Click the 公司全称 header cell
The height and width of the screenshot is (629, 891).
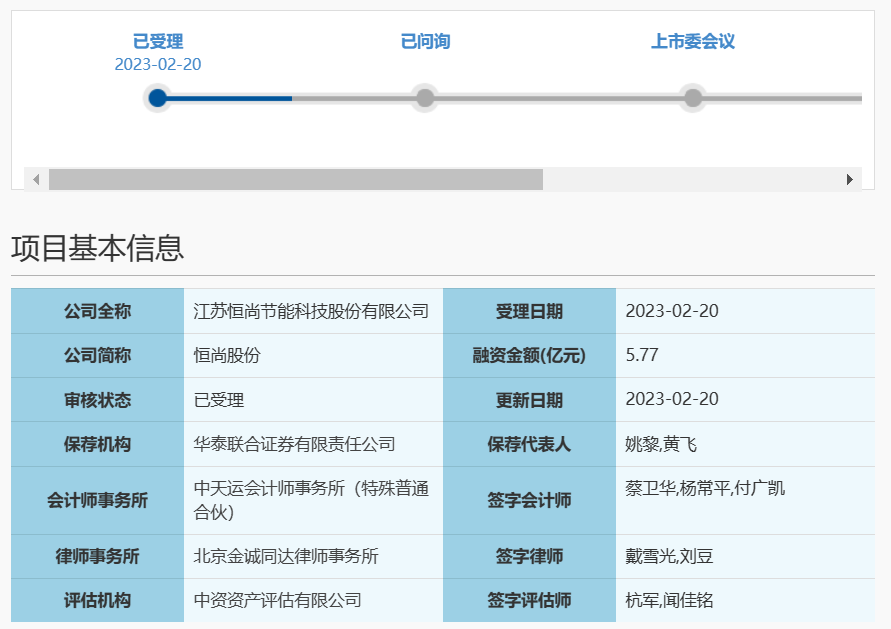(97, 311)
